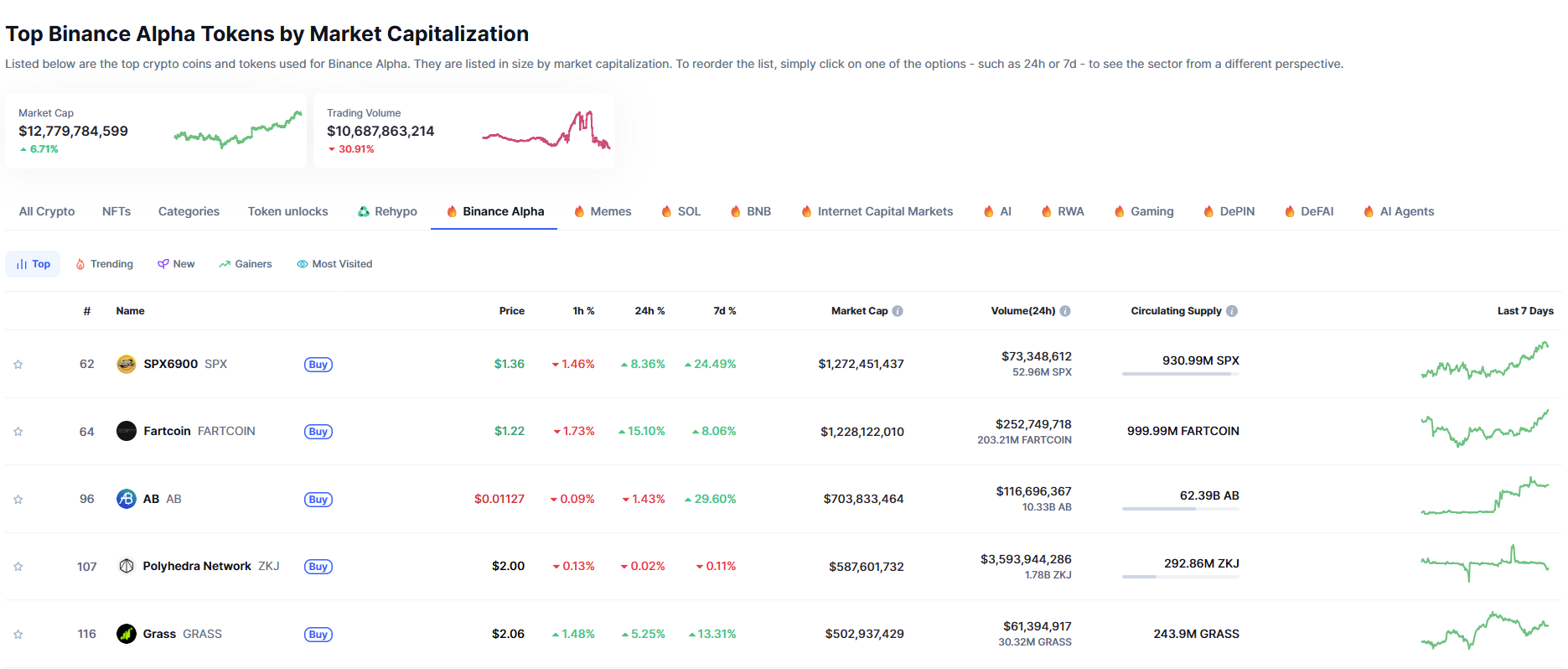The width and height of the screenshot is (1568, 669).
Task: Open Grass Last 7 Days sparkline
Action: pyautogui.click(x=1485, y=631)
